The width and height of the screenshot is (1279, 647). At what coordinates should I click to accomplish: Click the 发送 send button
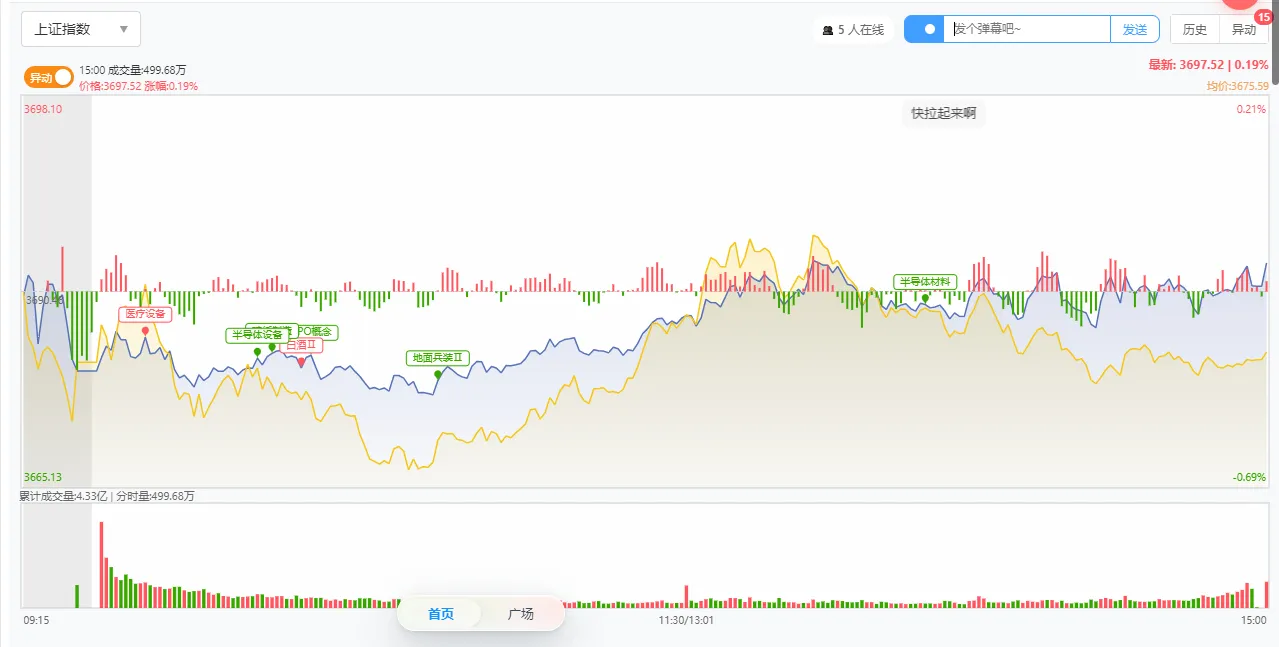(x=1135, y=29)
